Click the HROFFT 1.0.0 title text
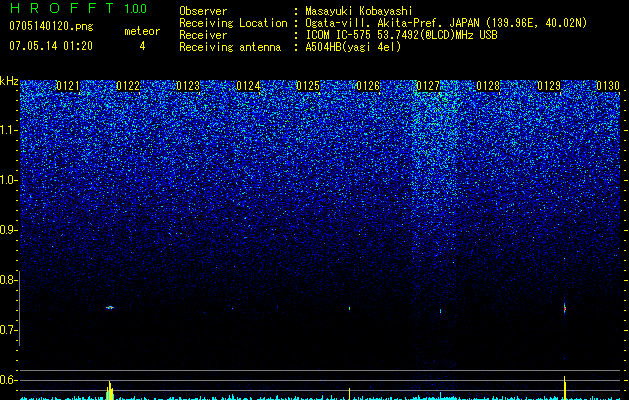This screenshot has height=400, width=629. pyautogui.click(x=78, y=8)
